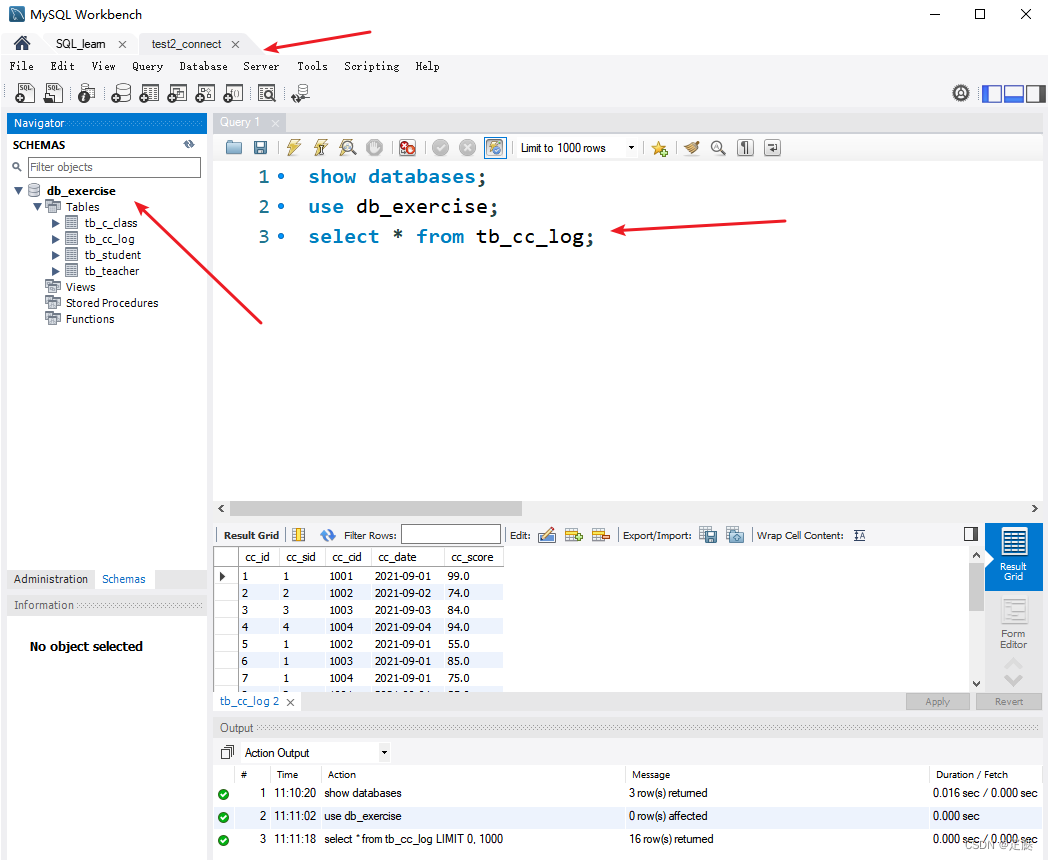Stop the running query hand icon
The height and width of the screenshot is (860, 1048).
(374, 148)
